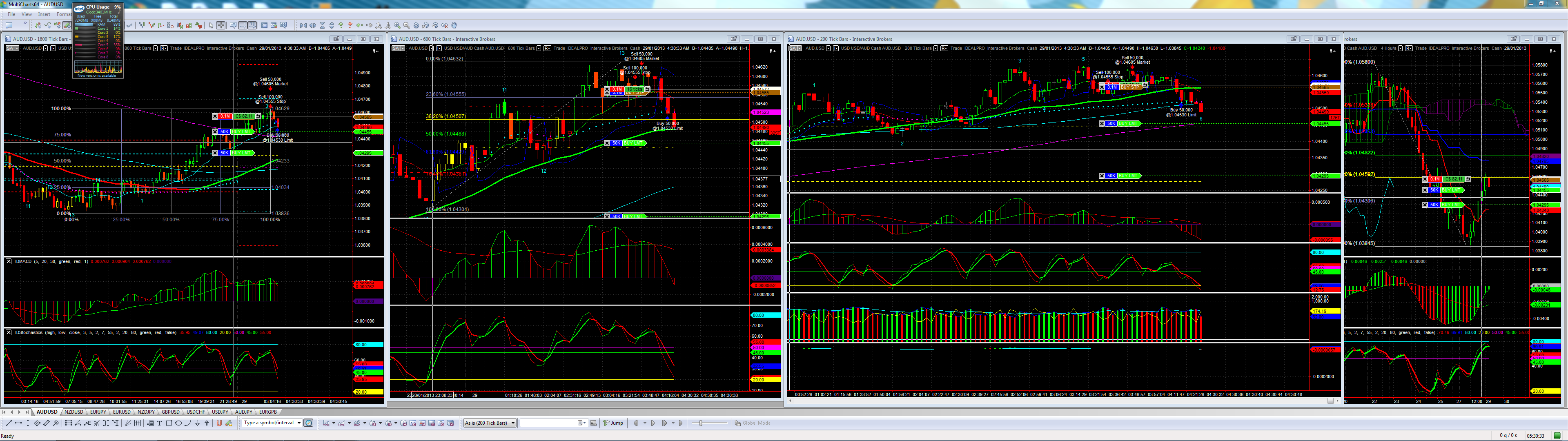Image resolution: width=1568 pixels, height=441 pixels.
Task: Toggle the side panel arrow in 1800 Tick chart
Action: 375,51
